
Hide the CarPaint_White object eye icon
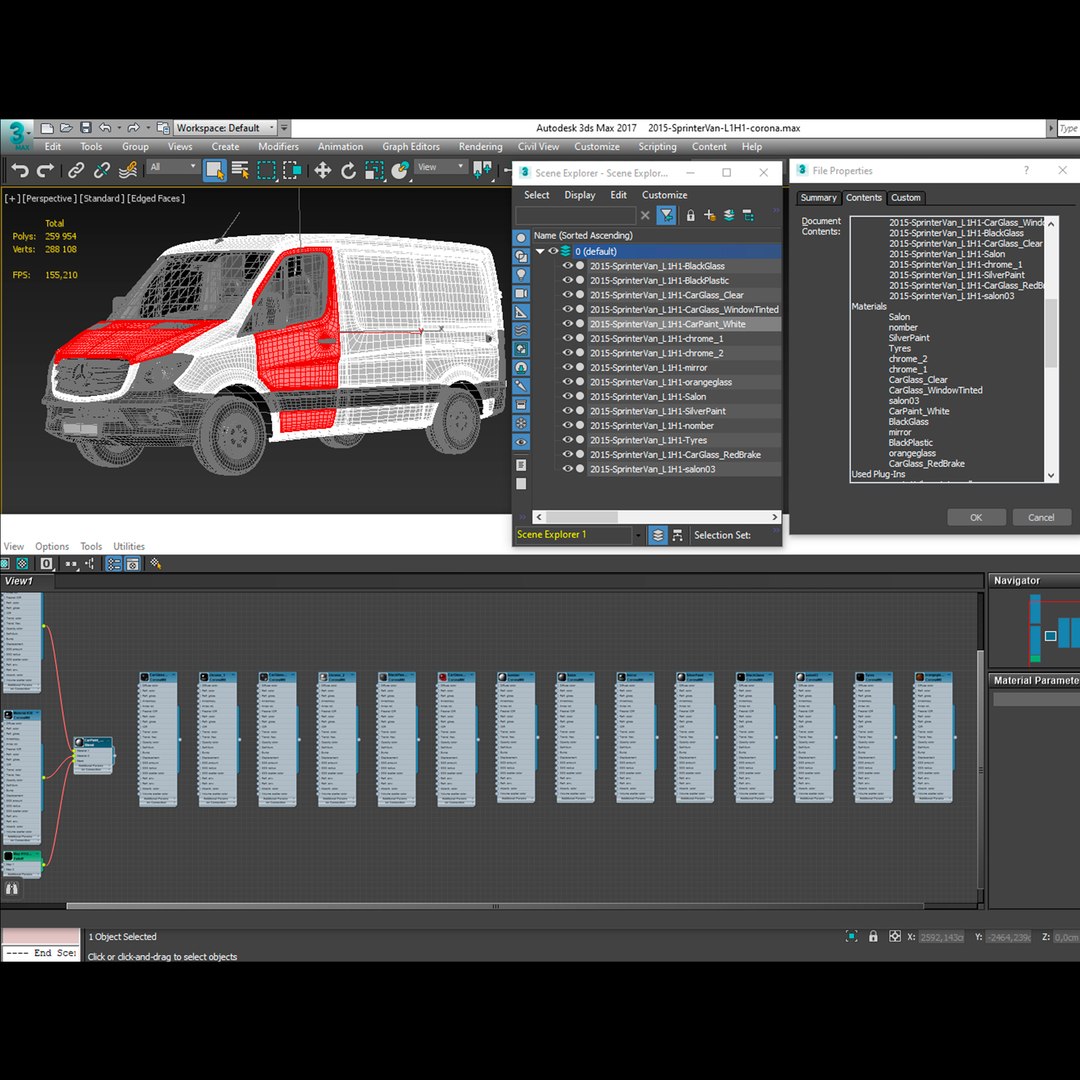click(568, 324)
